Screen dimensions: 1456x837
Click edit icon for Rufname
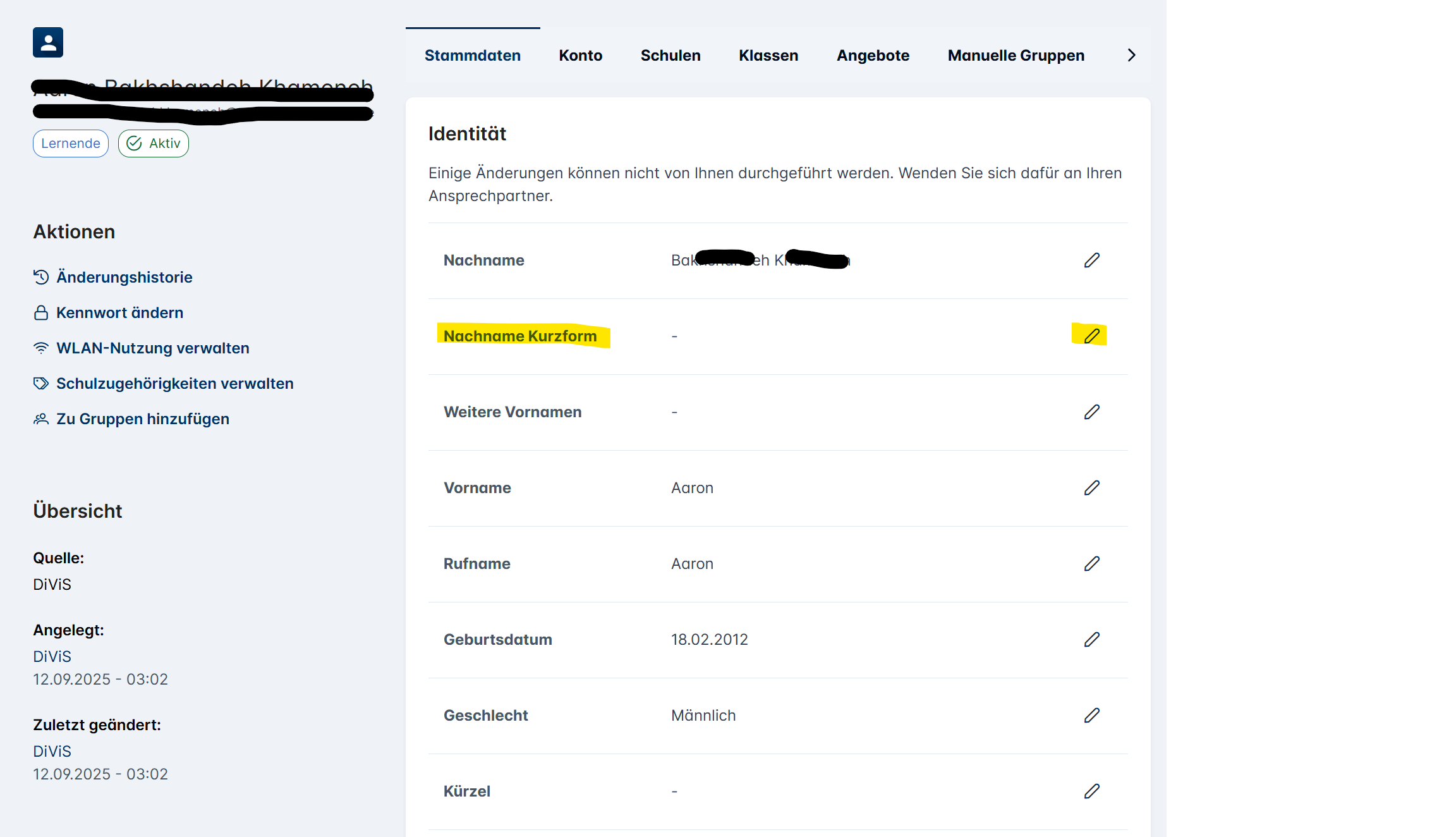pyautogui.click(x=1091, y=564)
